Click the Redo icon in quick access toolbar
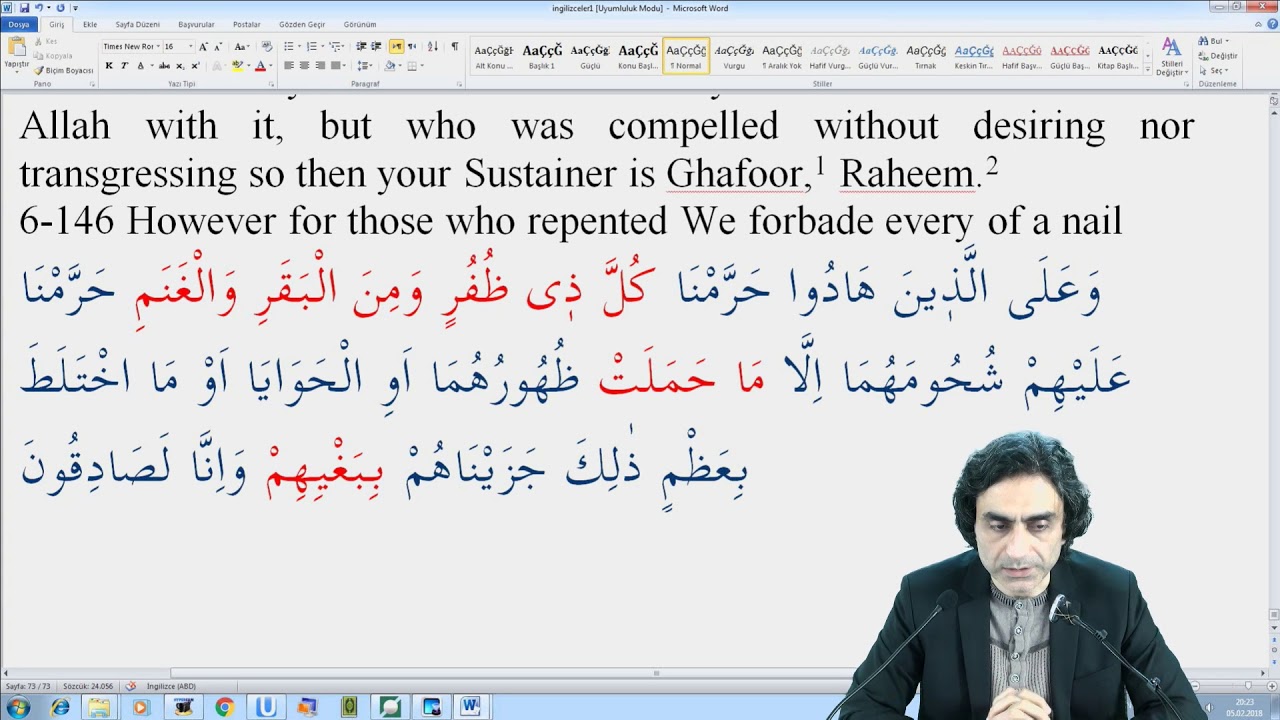This screenshot has width=1280, height=720. [60, 7]
